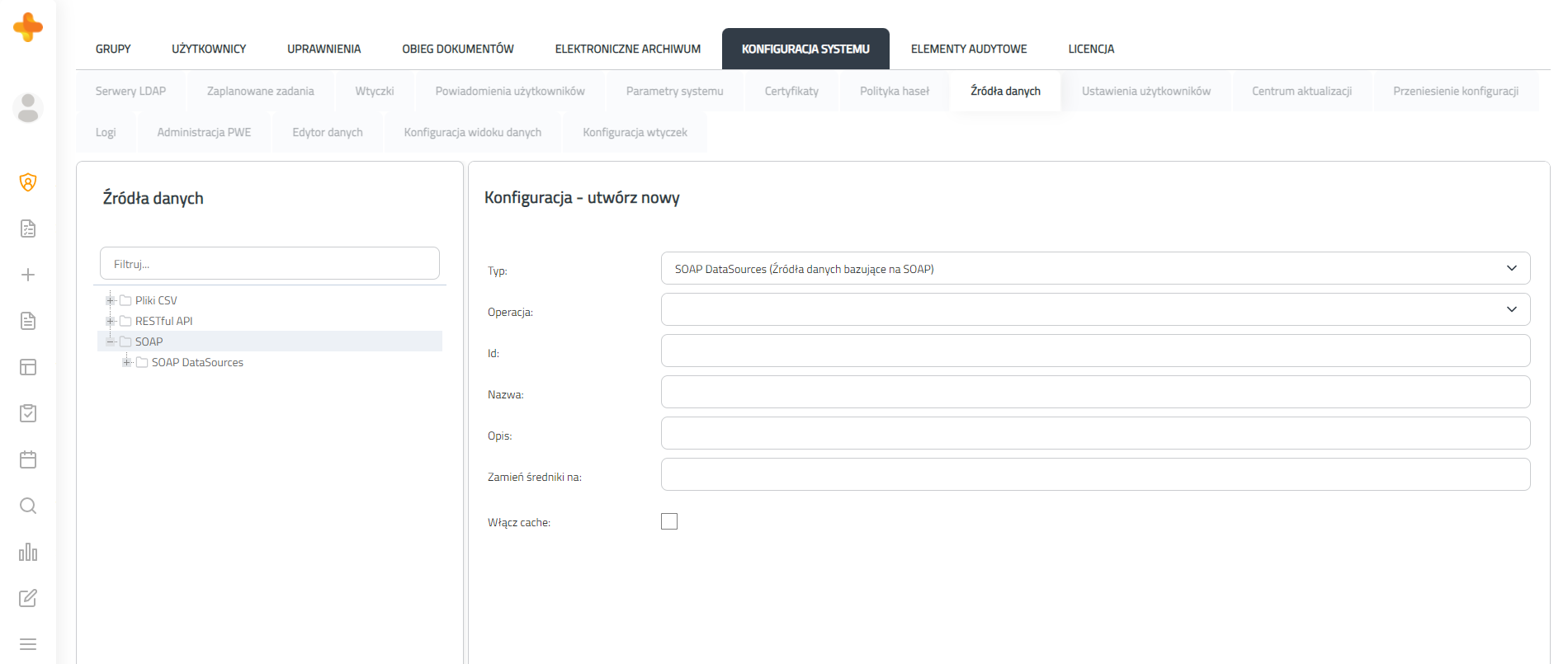
Task: Open the checklist document icon in sidebar
Action: pos(28,228)
